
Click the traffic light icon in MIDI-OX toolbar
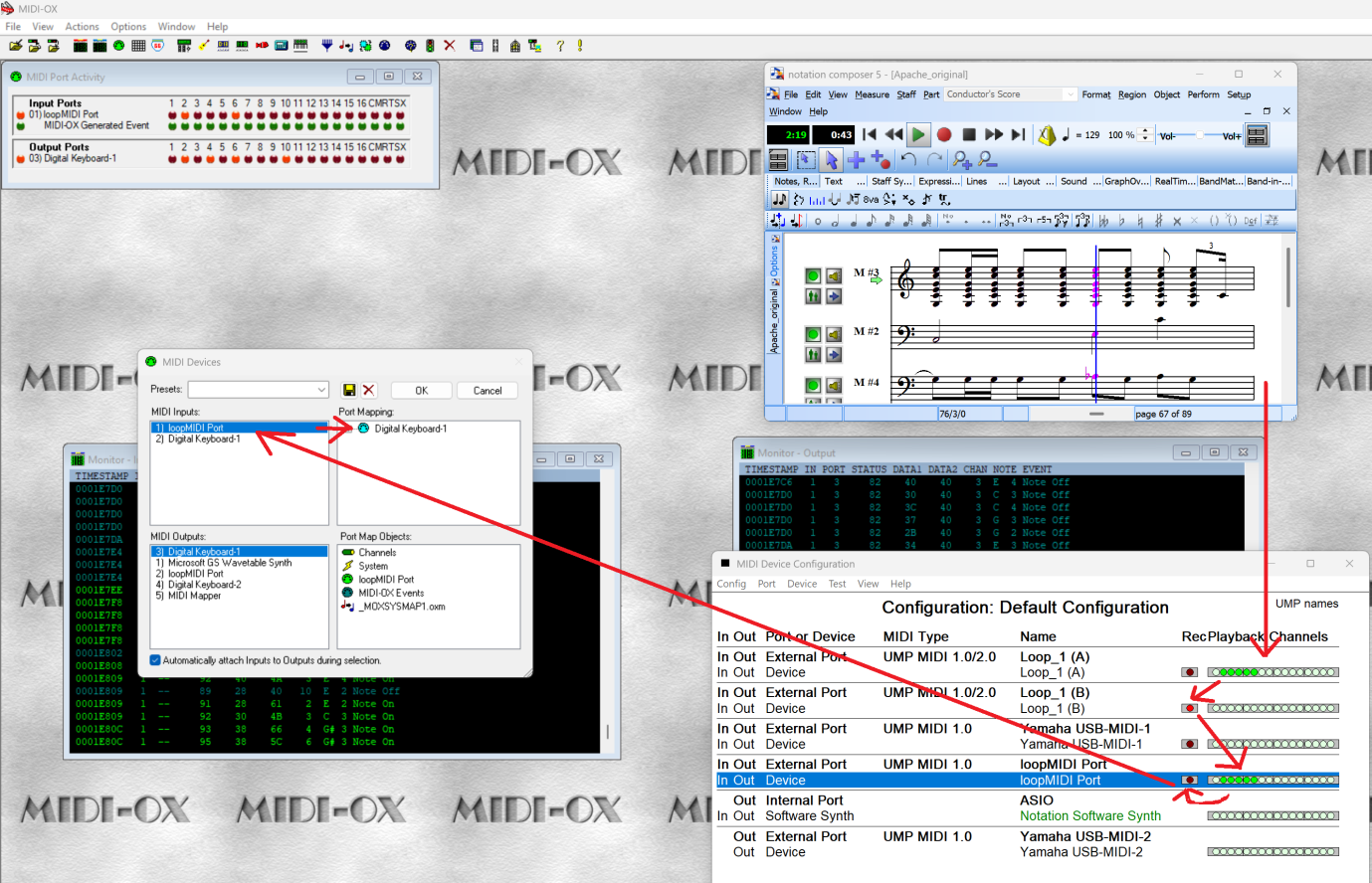point(430,46)
